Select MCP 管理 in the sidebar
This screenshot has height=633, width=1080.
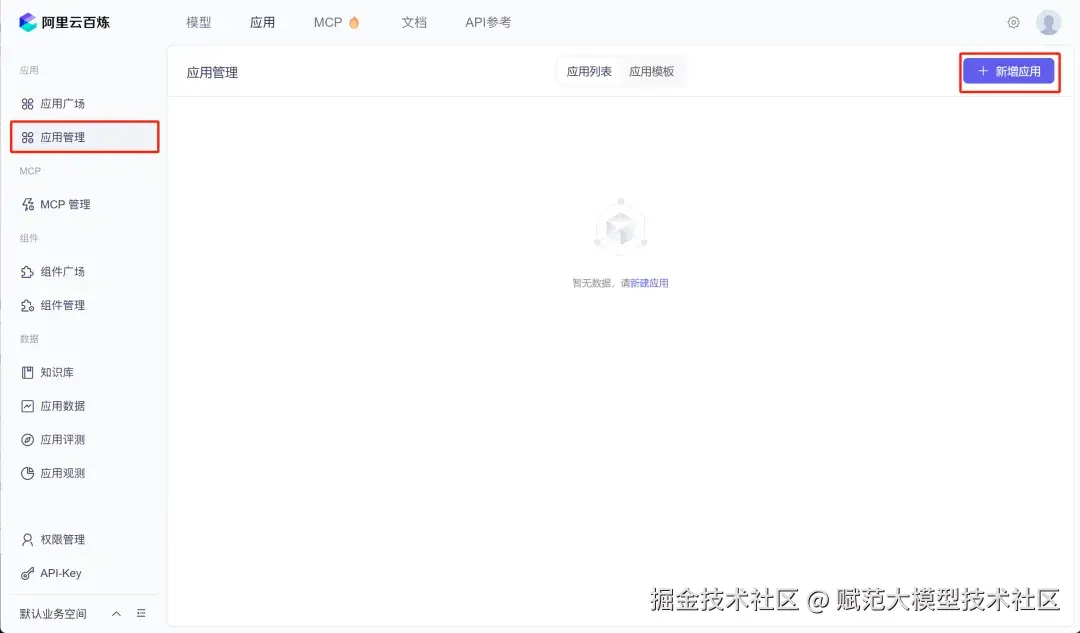pos(62,204)
